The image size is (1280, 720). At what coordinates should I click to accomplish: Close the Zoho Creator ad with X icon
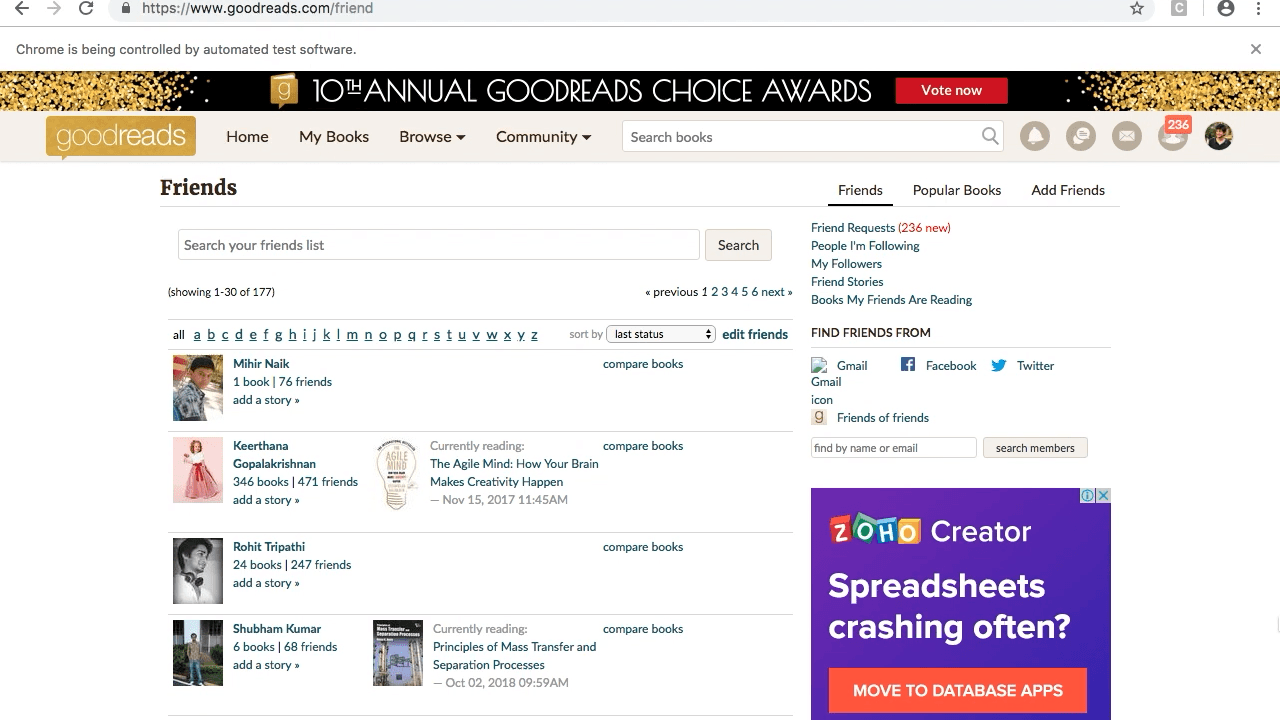coord(1103,496)
